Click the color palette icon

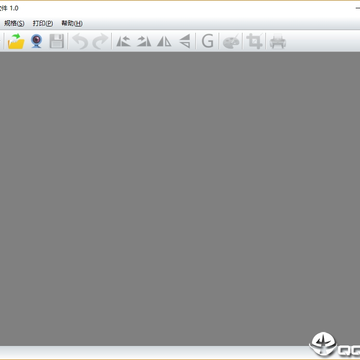pyautogui.click(x=231, y=42)
